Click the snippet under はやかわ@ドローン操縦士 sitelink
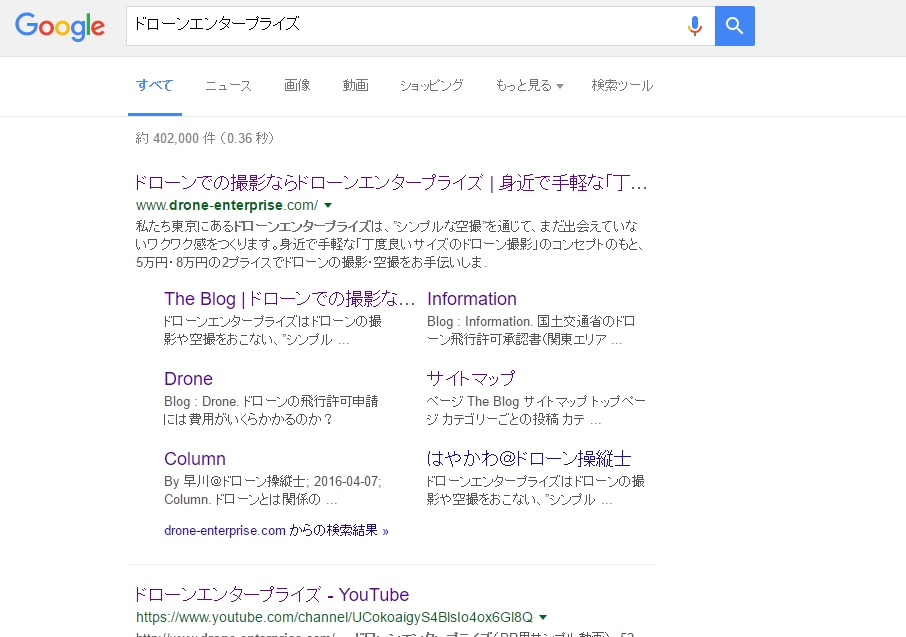This screenshot has height=637, width=906. tap(536, 490)
